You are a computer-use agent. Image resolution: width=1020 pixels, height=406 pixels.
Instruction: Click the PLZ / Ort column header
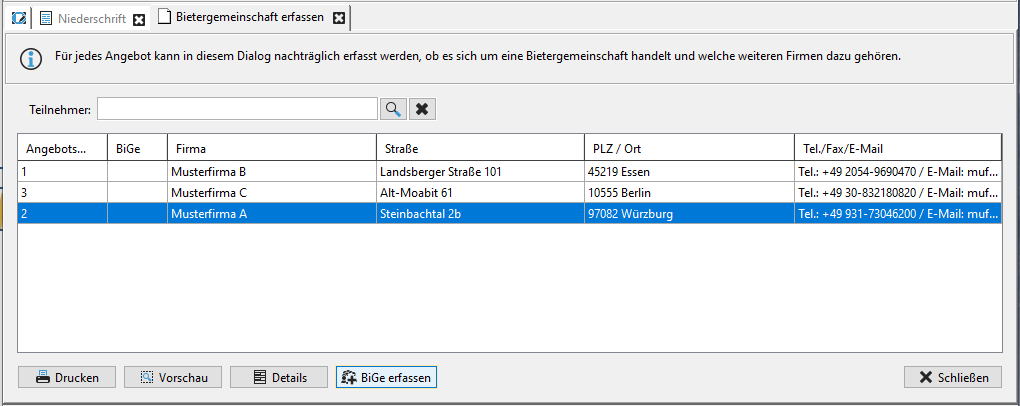690,148
